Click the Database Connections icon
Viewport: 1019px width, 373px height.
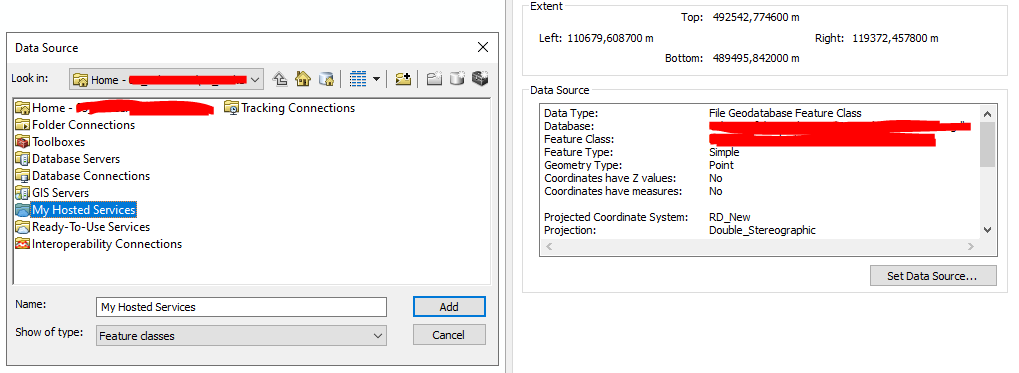tap(22, 175)
